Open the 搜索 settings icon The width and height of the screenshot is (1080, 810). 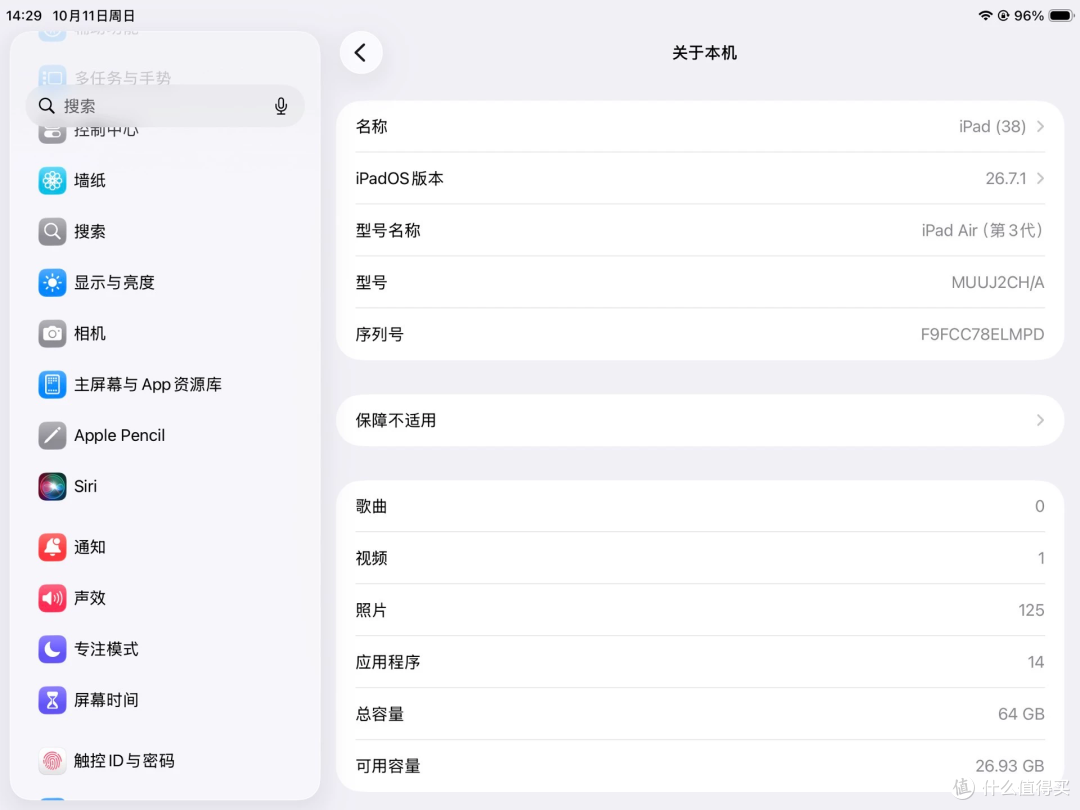pyautogui.click(x=52, y=231)
